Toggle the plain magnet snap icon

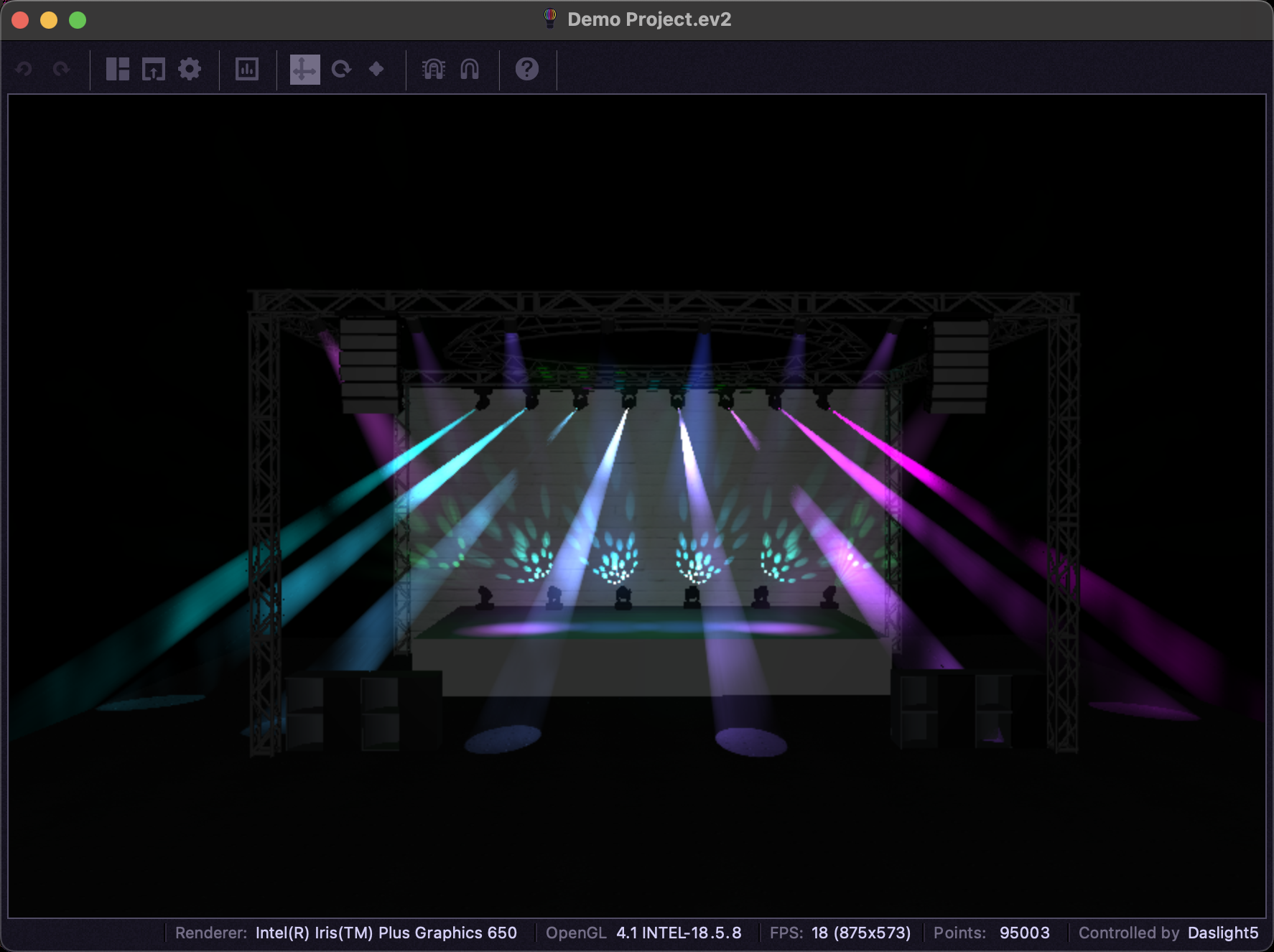(x=470, y=69)
